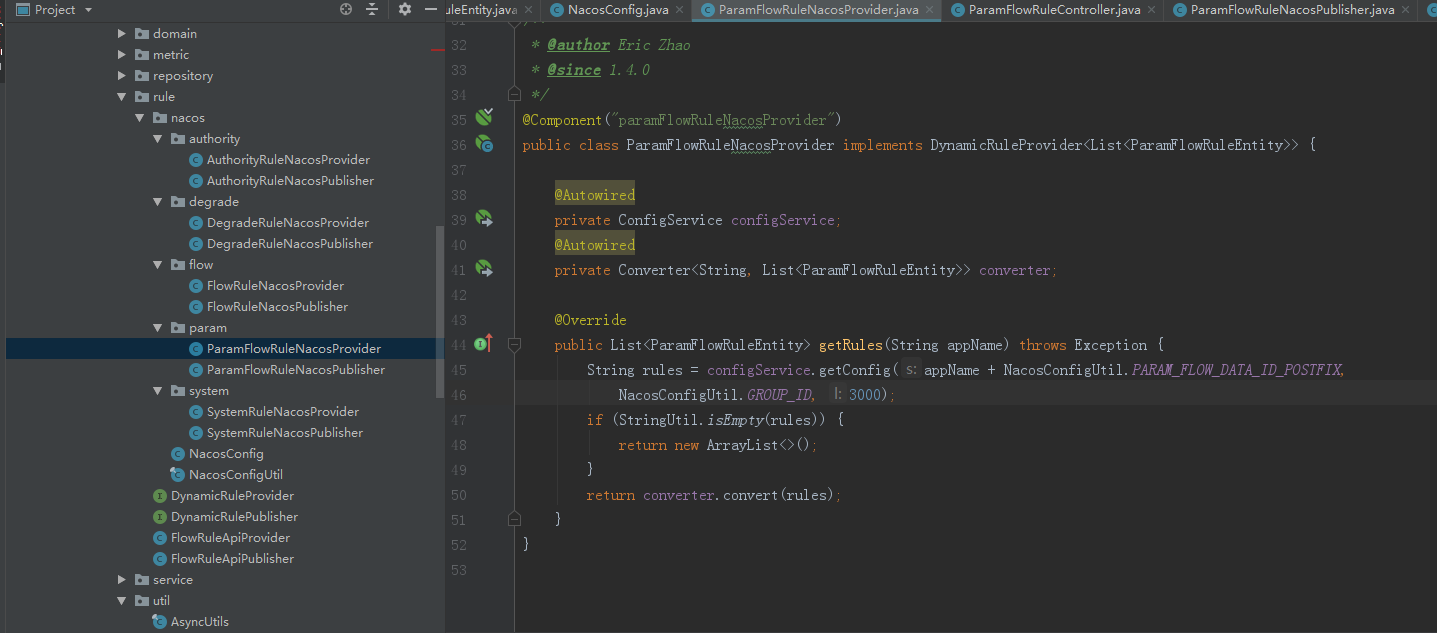Click the locate/scroll-from-source target icon
1437x633 pixels.
pyautogui.click(x=346, y=9)
